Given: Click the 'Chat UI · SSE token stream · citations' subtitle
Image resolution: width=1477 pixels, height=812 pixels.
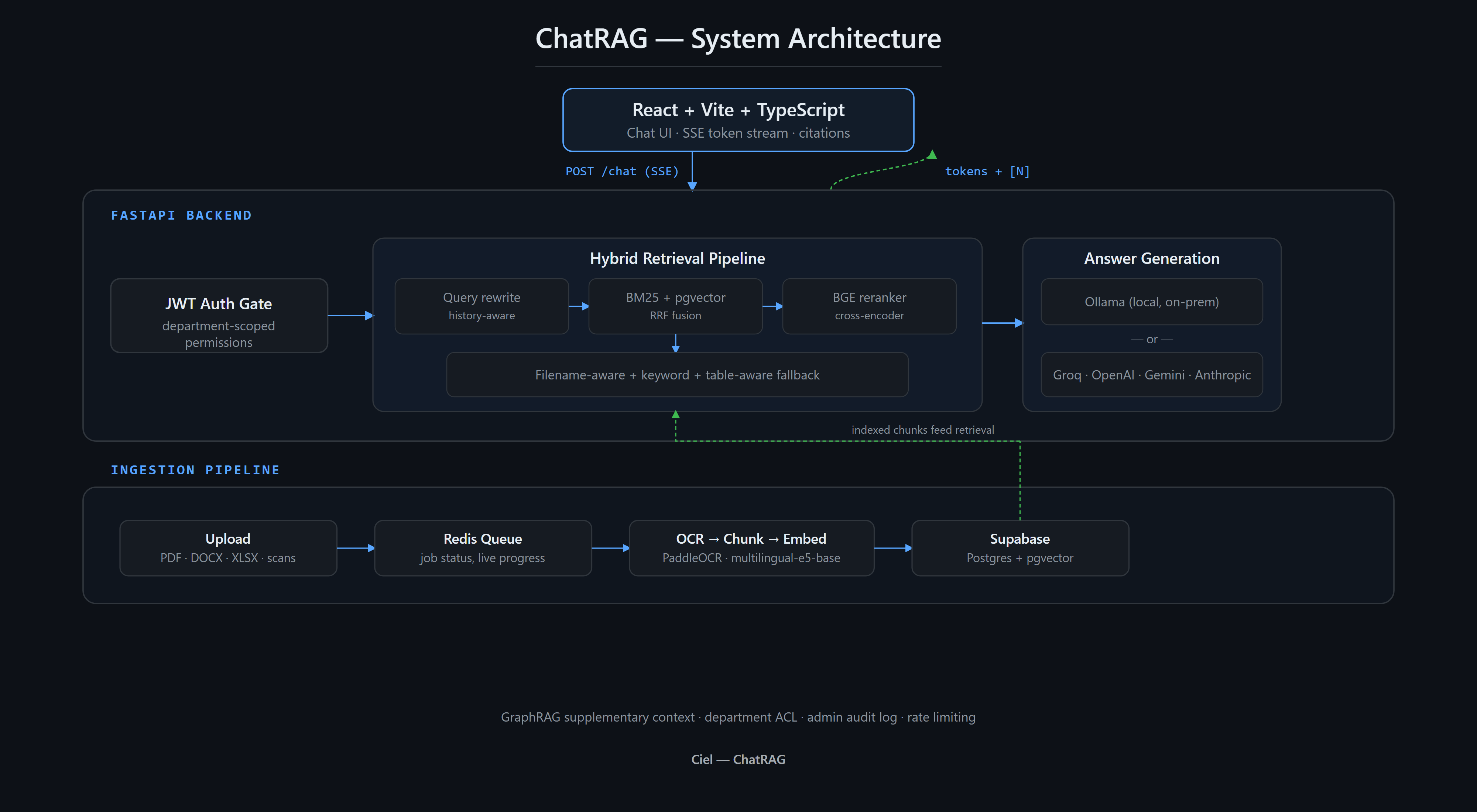Looking at the screenshot, I should pos(738,133).
